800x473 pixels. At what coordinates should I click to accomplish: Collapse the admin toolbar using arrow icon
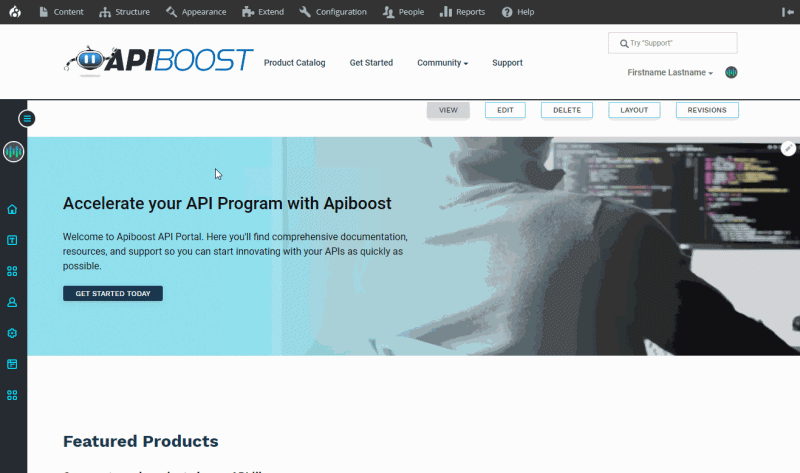(788, 12)
